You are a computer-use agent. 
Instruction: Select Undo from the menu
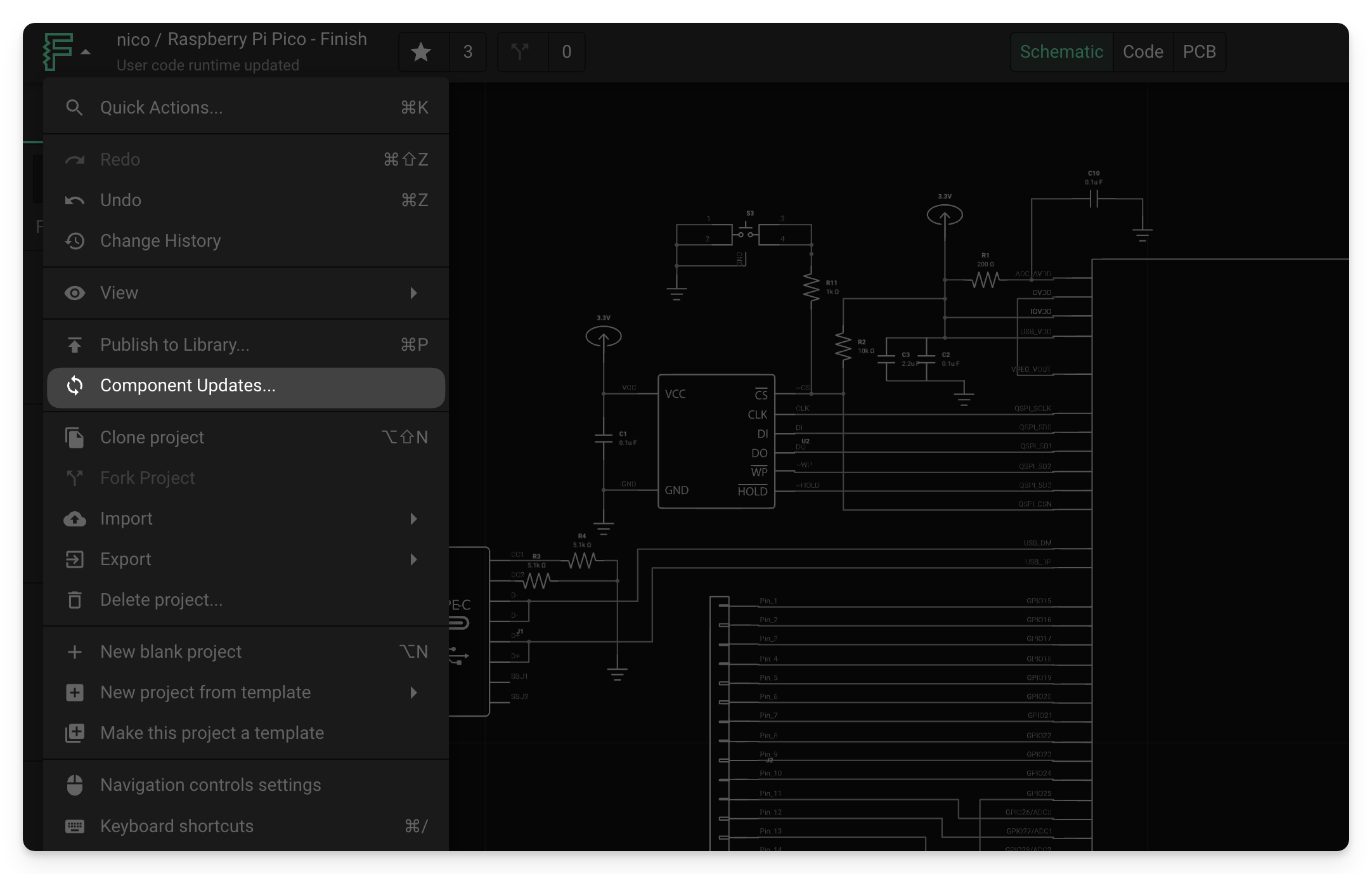point(246,200)
